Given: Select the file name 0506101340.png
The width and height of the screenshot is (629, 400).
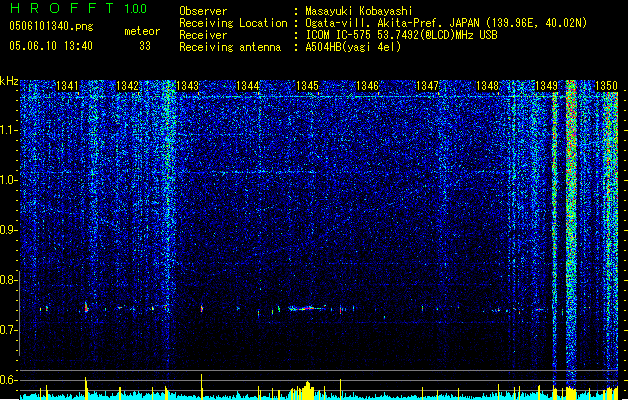Looking at the screenshot, I should [x=51, y=27].
